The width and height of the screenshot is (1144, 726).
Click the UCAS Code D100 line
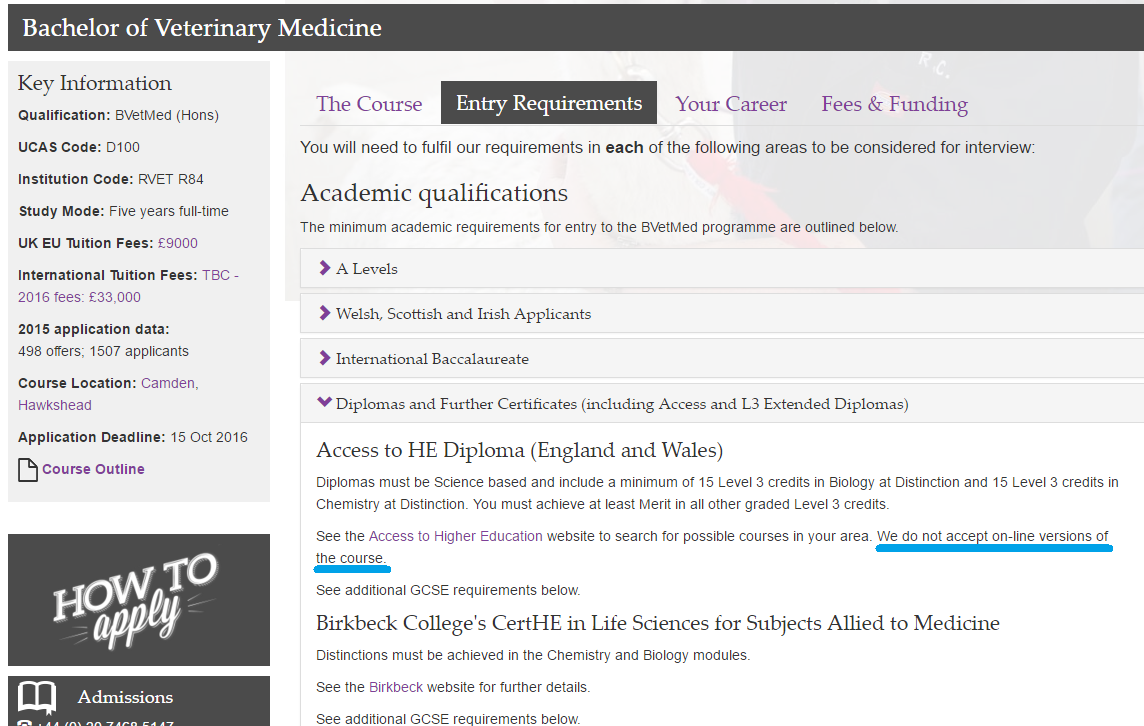point(79,147)
